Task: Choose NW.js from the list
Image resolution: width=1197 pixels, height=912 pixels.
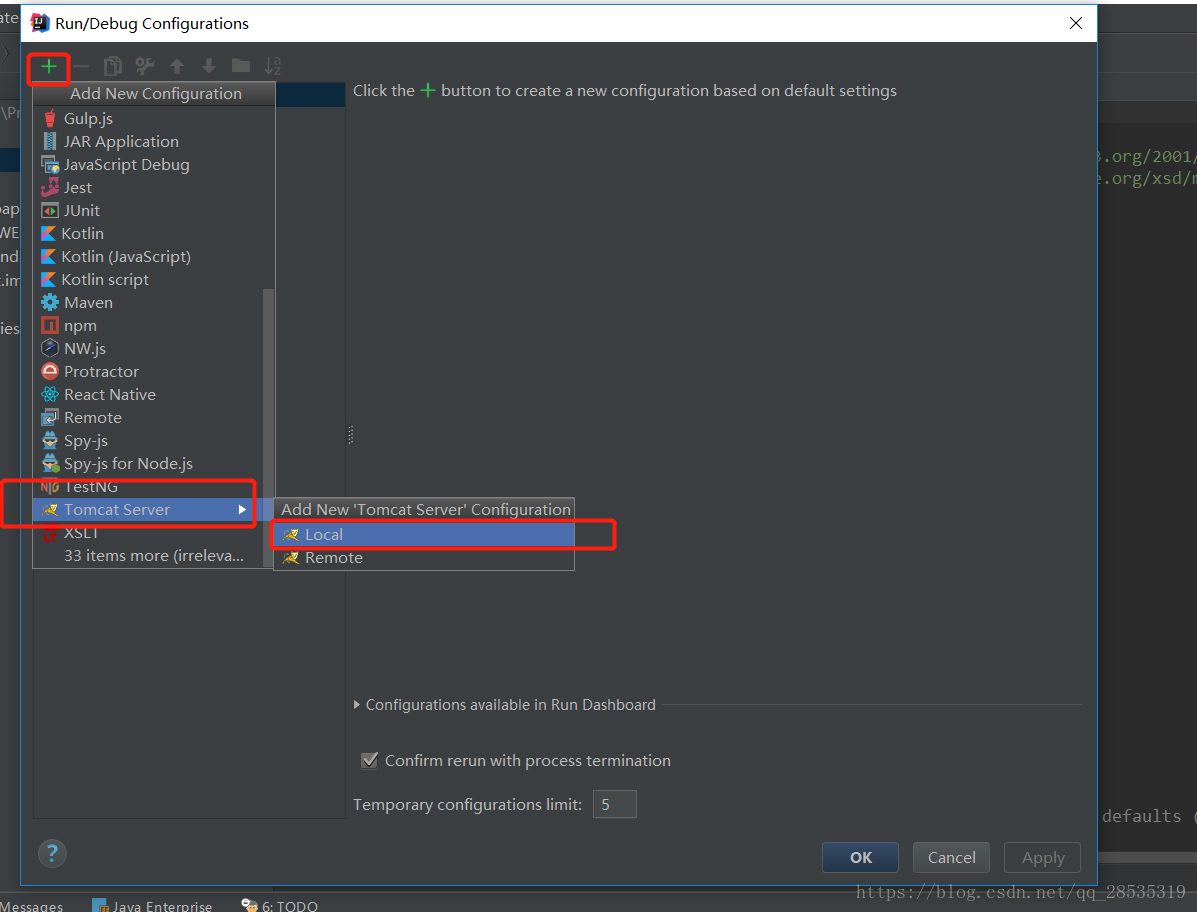Action: click(149, 348)
